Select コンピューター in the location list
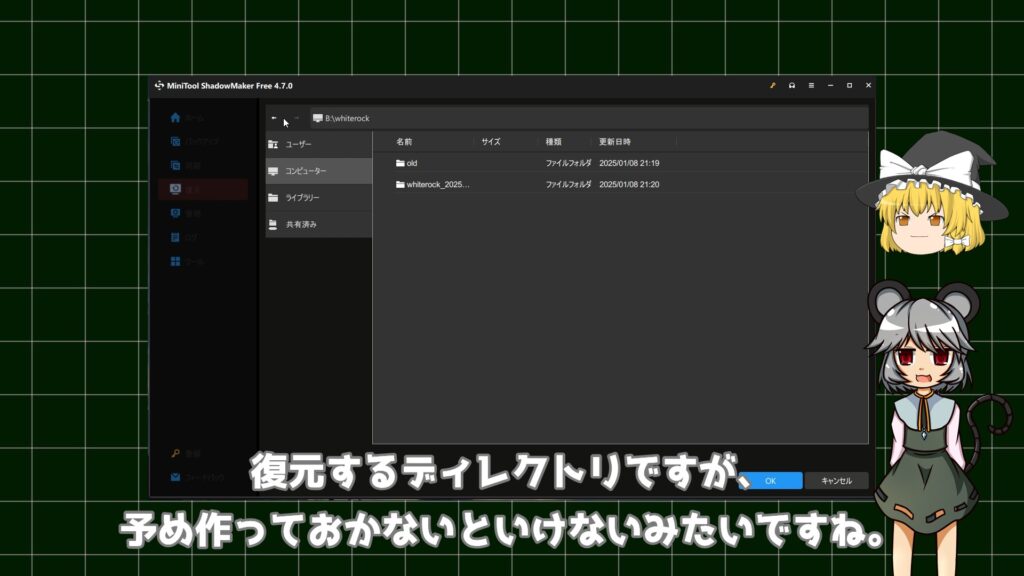The width and height of the screenshot is (1024, 576). coord(319,171)
